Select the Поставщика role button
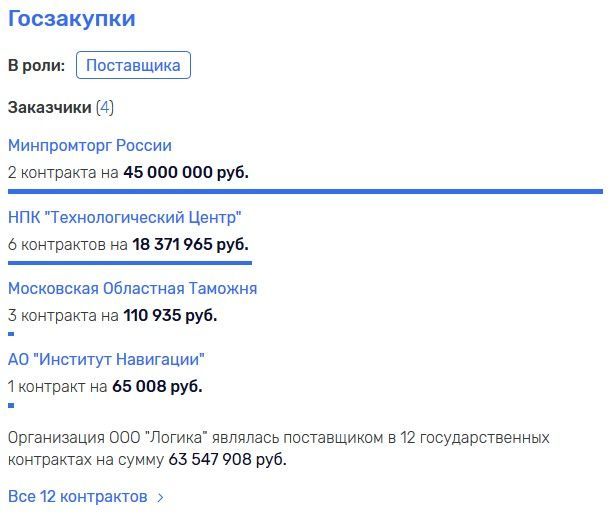 click(x=133, y=65)
